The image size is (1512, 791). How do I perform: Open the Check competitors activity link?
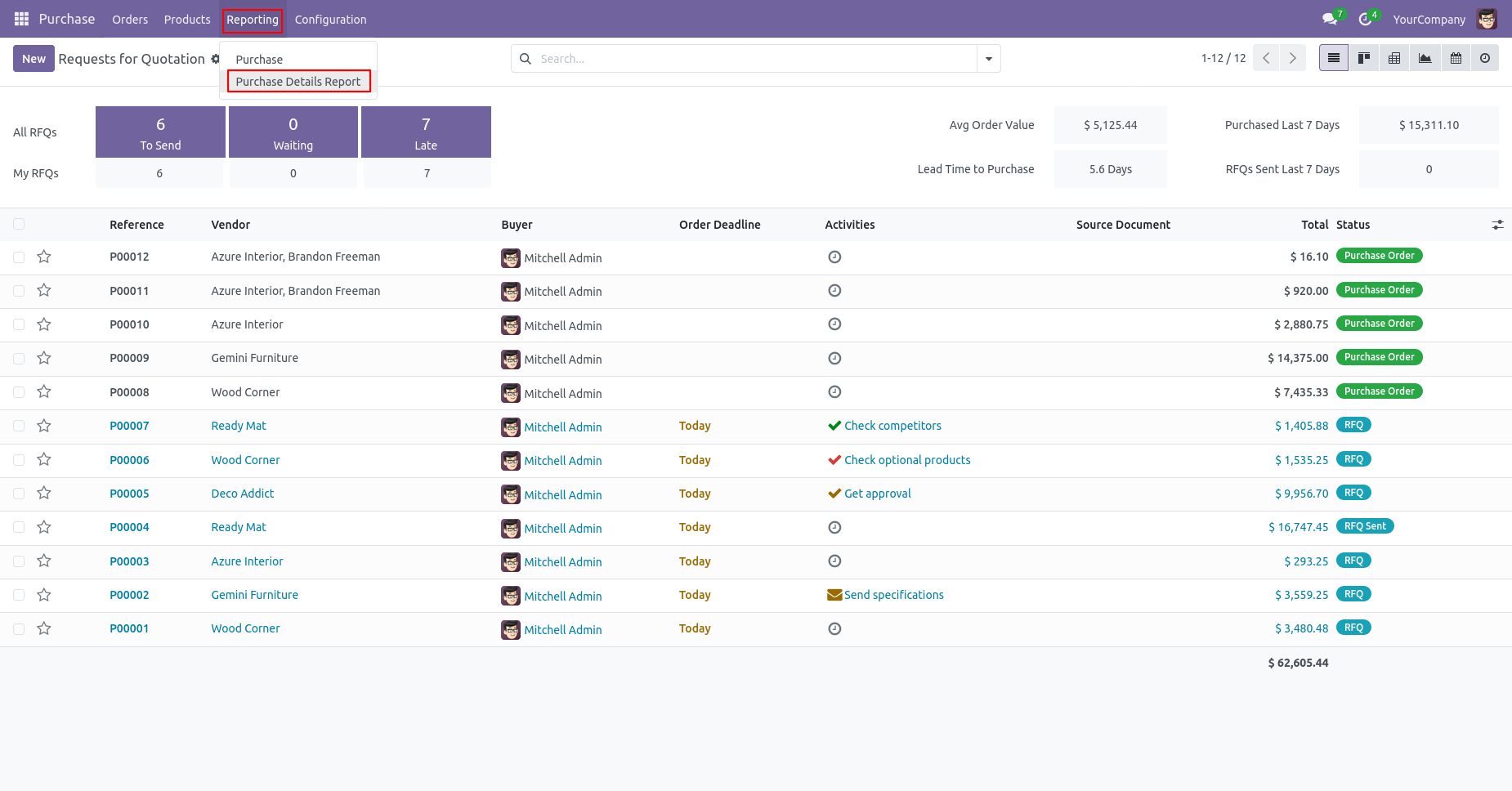point(892,426)
